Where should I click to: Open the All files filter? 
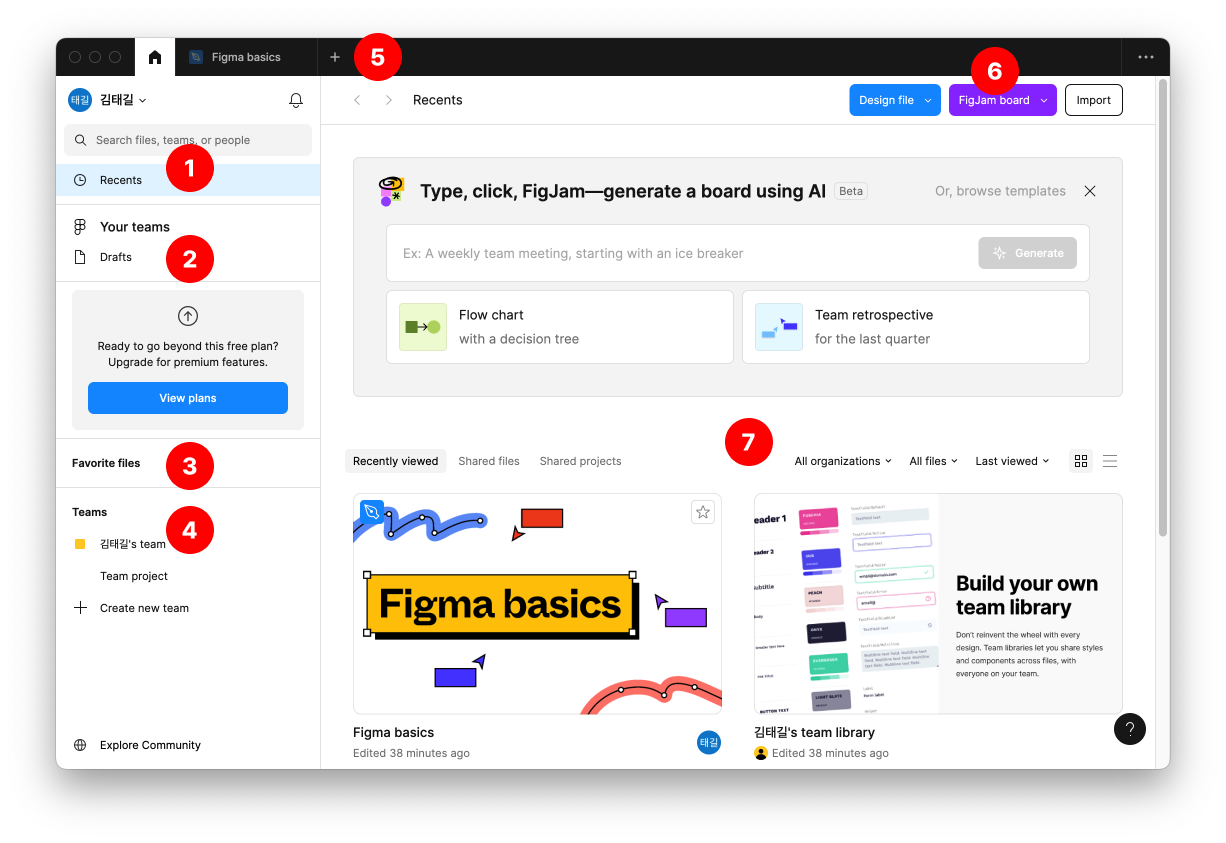pos(933,461)
